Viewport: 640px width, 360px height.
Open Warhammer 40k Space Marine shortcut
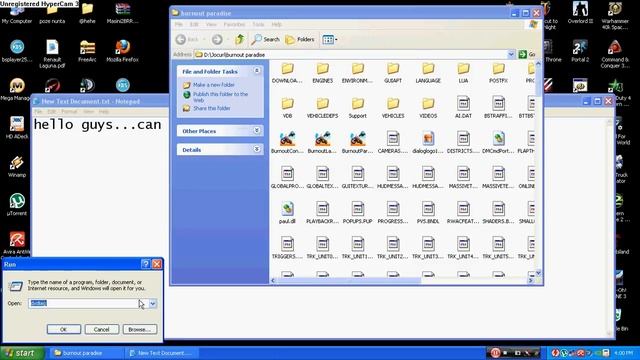coord(615,16)
